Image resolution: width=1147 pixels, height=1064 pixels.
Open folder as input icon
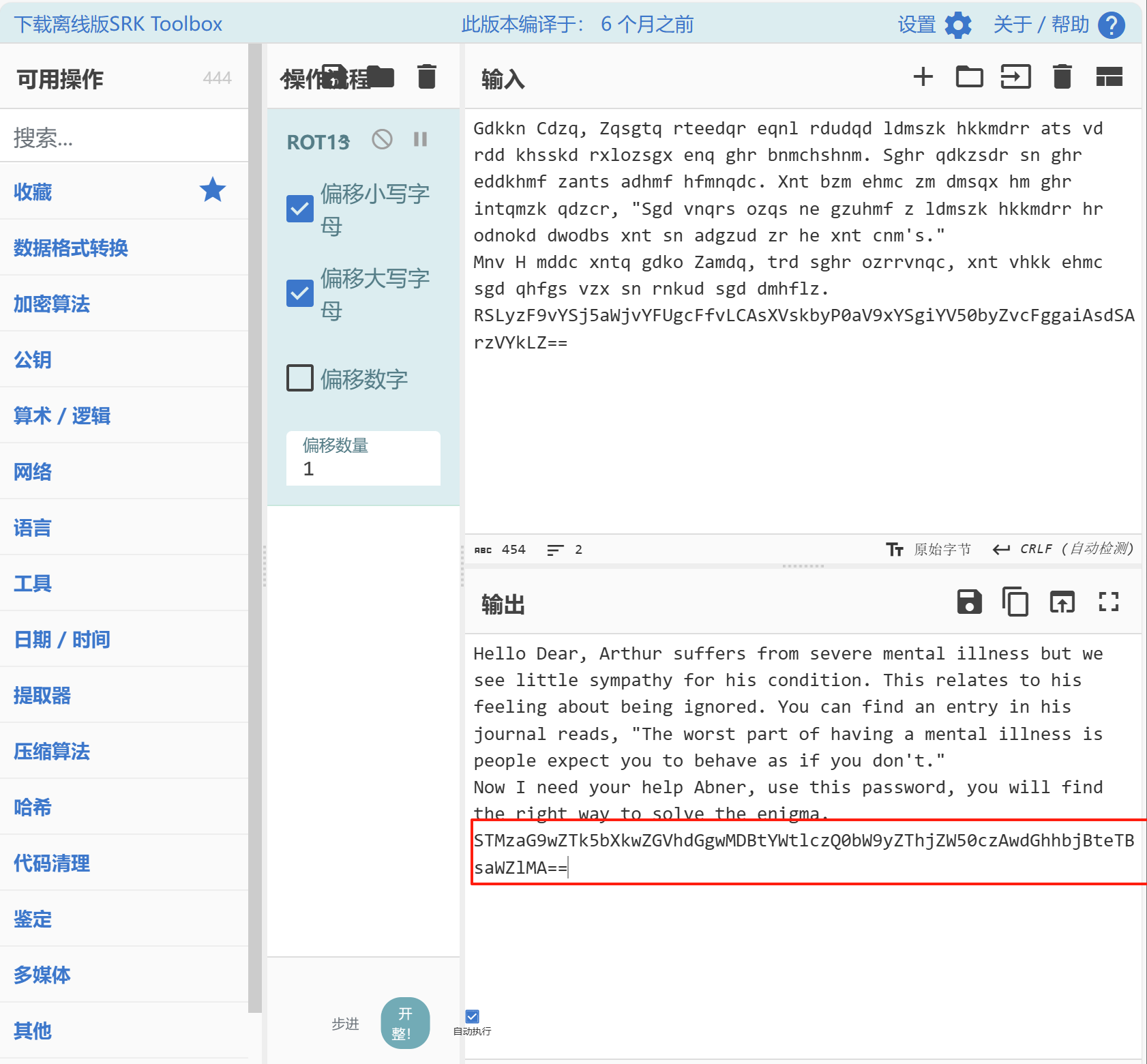[x=969, y=76]
